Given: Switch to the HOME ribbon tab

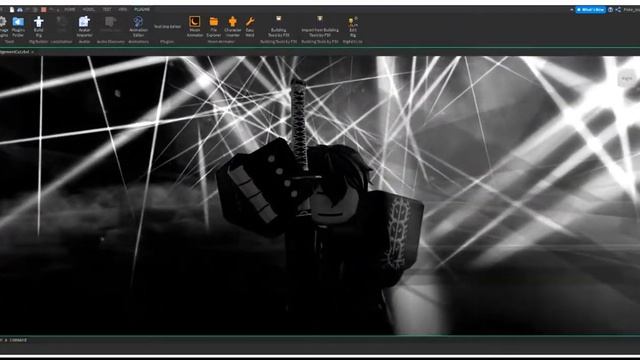Looking at the screenshot, I should click(70, 9).
